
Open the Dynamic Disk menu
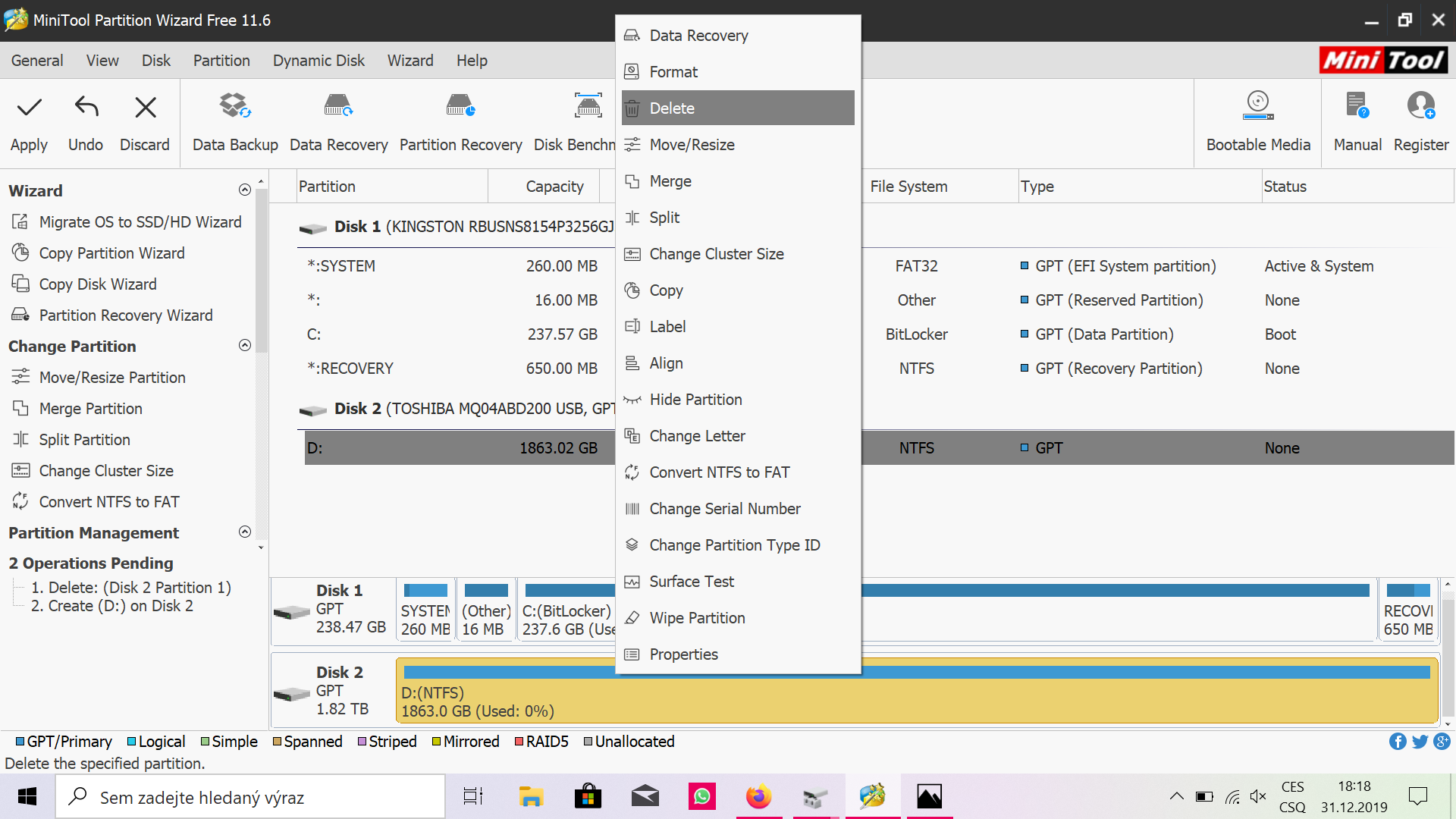tap(318, 61)
